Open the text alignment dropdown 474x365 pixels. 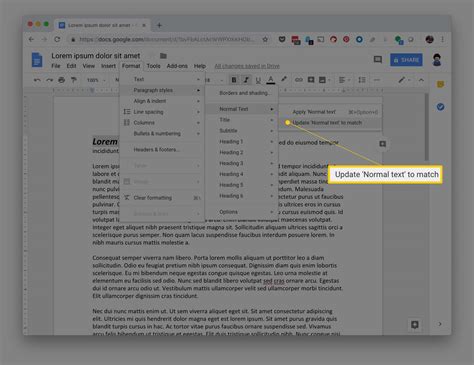[x=344, y=80]
